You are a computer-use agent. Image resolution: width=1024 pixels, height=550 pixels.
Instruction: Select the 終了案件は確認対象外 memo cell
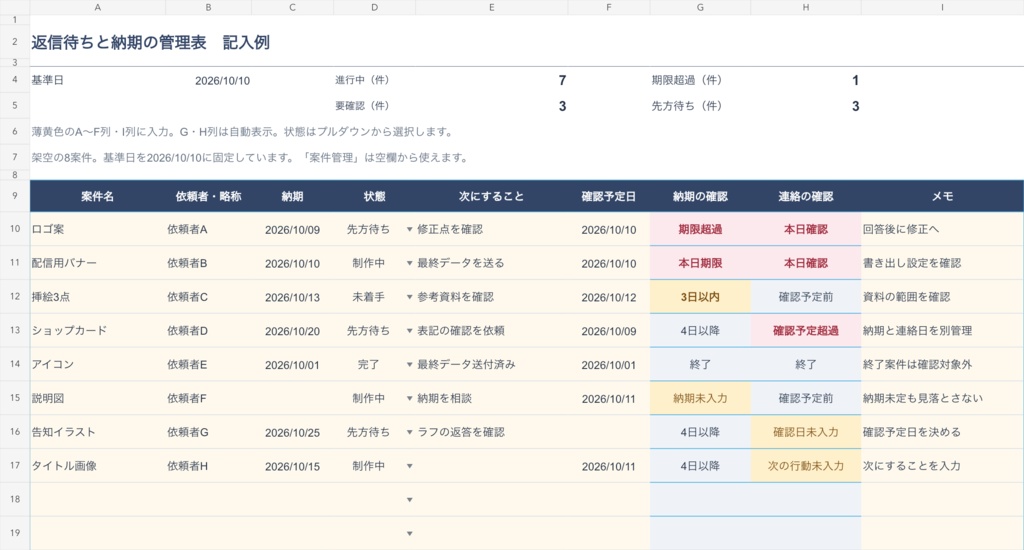(942, 364)
